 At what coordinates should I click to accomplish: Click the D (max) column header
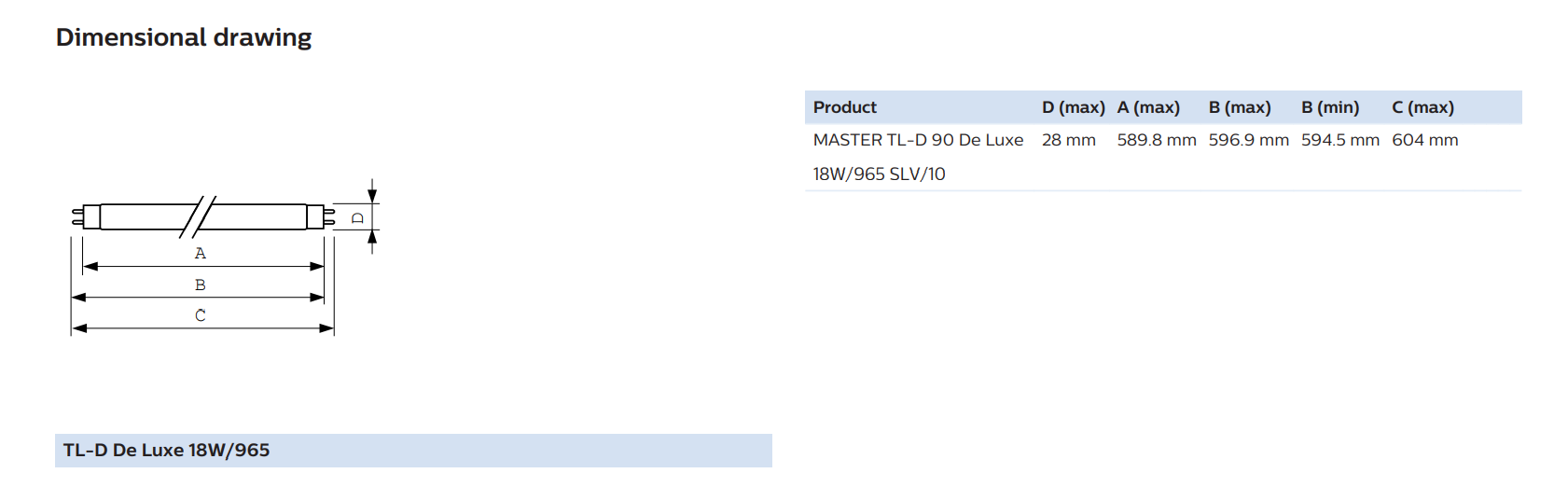(x=1074, y=107)
